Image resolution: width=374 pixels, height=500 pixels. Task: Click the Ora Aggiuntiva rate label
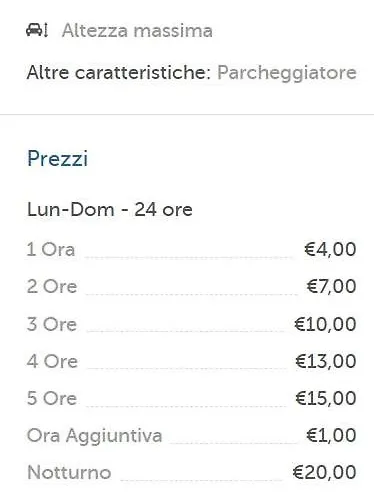(95, 436)
